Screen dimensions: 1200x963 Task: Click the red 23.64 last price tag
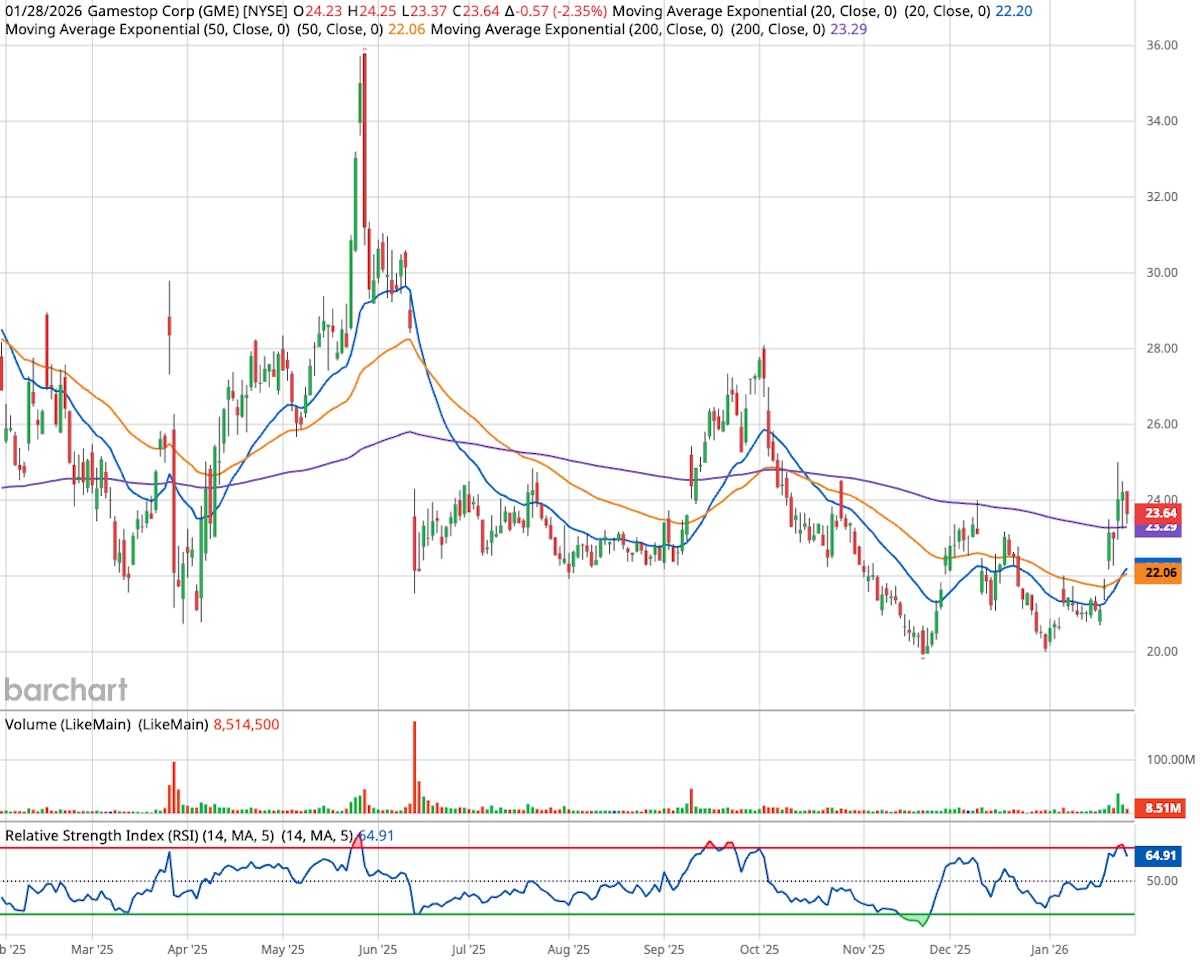point(1158,512)
